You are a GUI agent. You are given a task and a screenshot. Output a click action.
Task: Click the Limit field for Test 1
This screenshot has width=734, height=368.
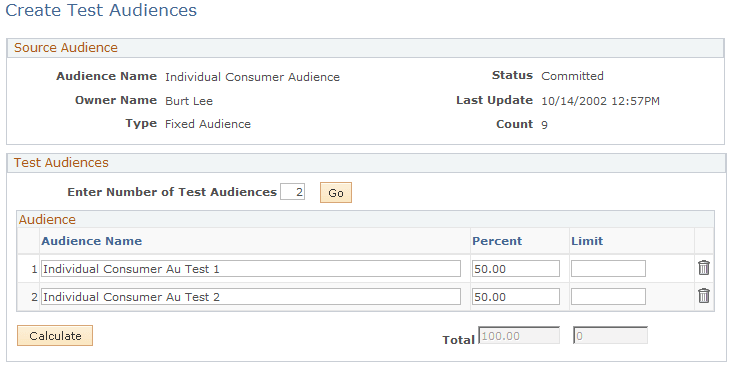tap(609, 269)
